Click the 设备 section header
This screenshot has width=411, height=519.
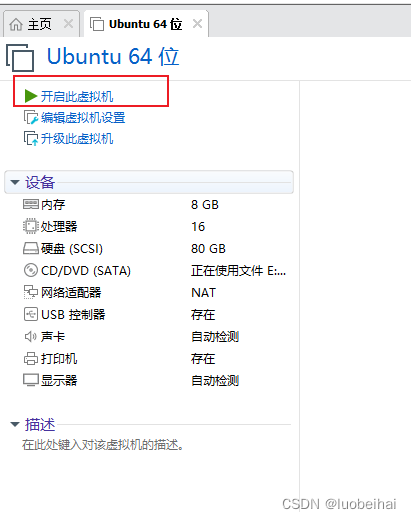tap(149, 182)
